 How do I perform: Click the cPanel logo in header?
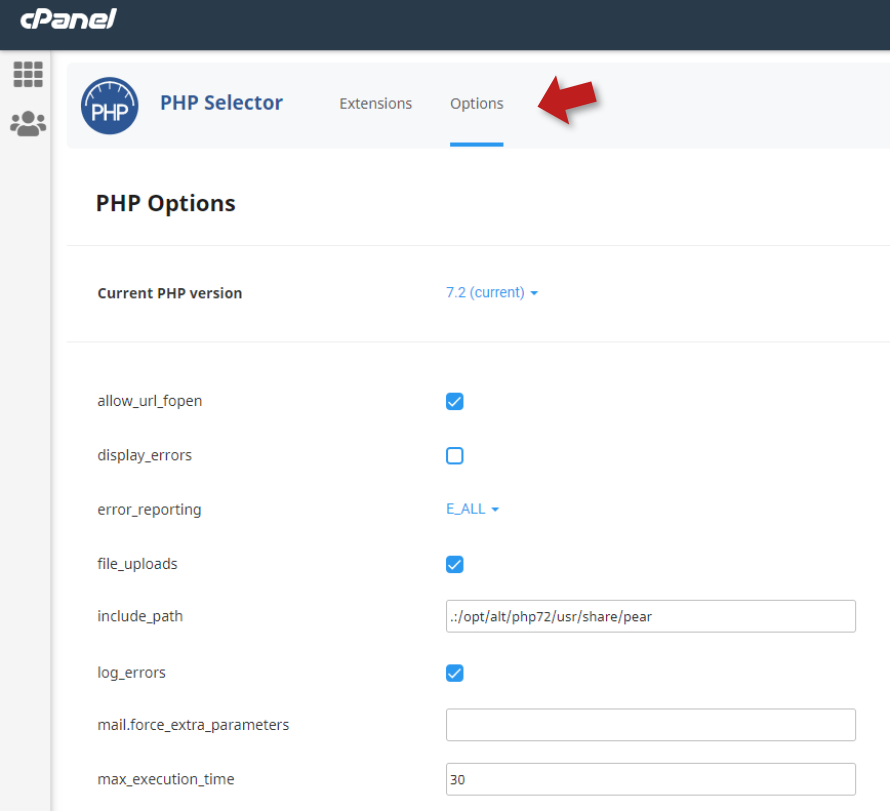point(68,19)
